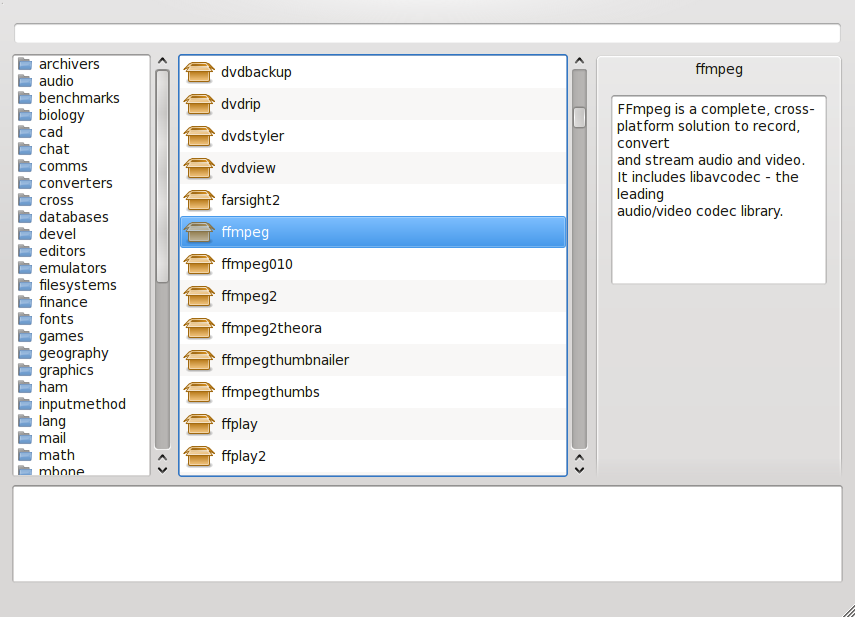This screenshot has width=855, height=617.
Task: Open the fonts category
Action: [x=56, y=319]
